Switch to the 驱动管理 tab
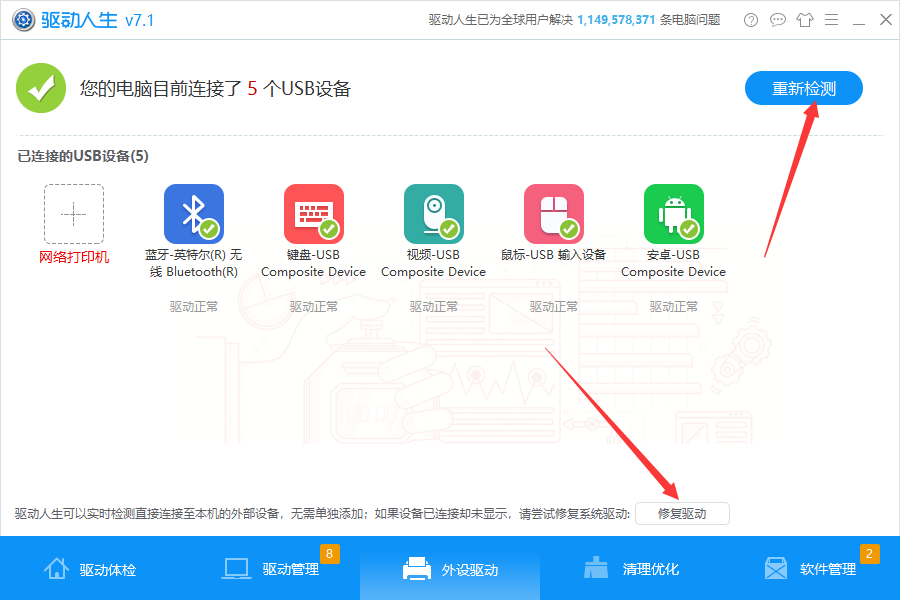900x600 pixels. coord(270,569)
